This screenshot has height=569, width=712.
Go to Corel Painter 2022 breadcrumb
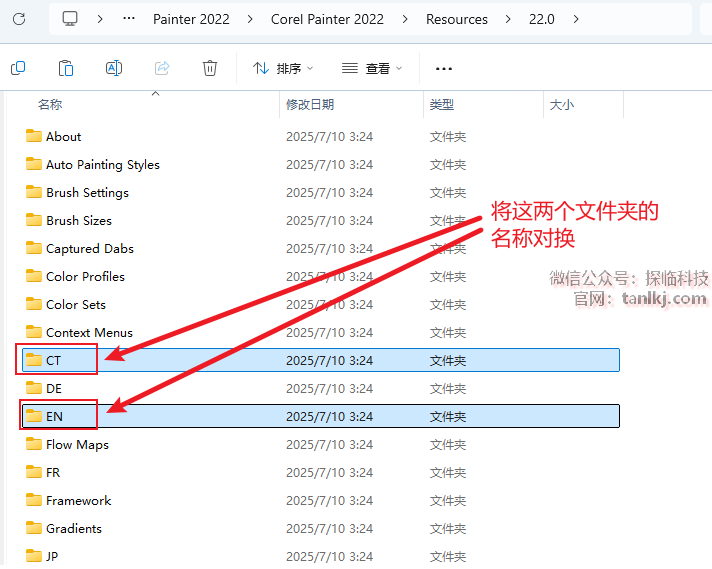(329, 19)
